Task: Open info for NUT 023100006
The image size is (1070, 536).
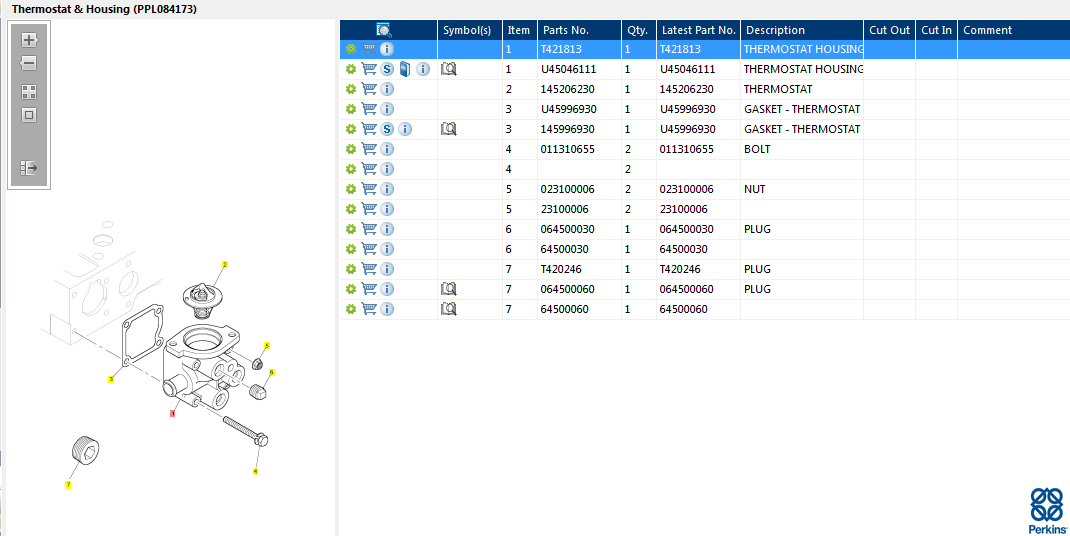Action: [x=387, y=189]
